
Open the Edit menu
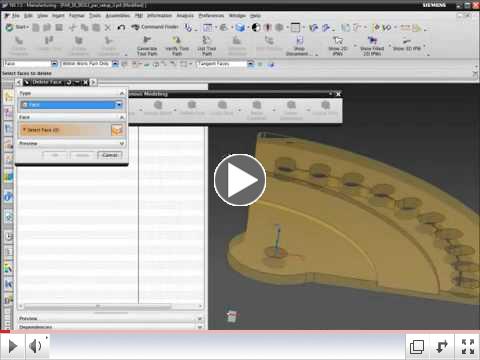point(28,16)
